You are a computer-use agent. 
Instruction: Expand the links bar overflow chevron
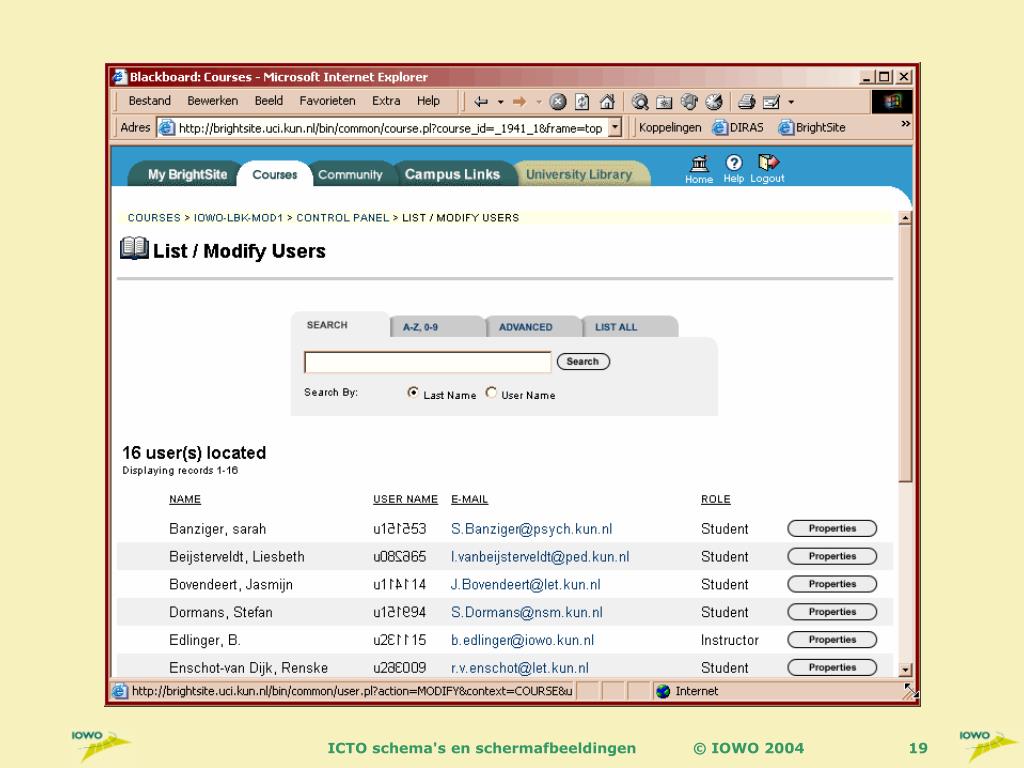(905, 124)
